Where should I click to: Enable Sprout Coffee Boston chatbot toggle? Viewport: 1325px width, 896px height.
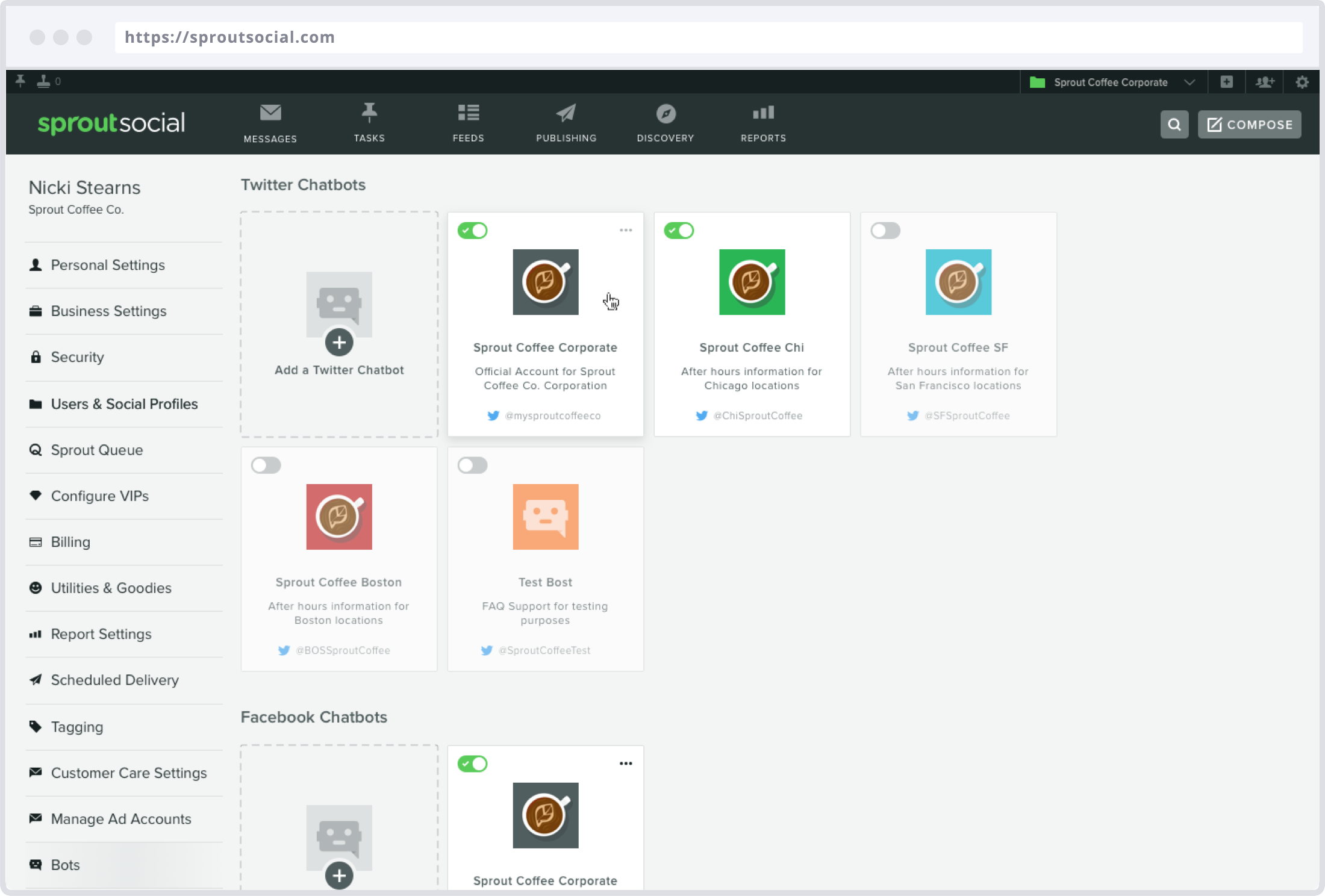(266, 465)
